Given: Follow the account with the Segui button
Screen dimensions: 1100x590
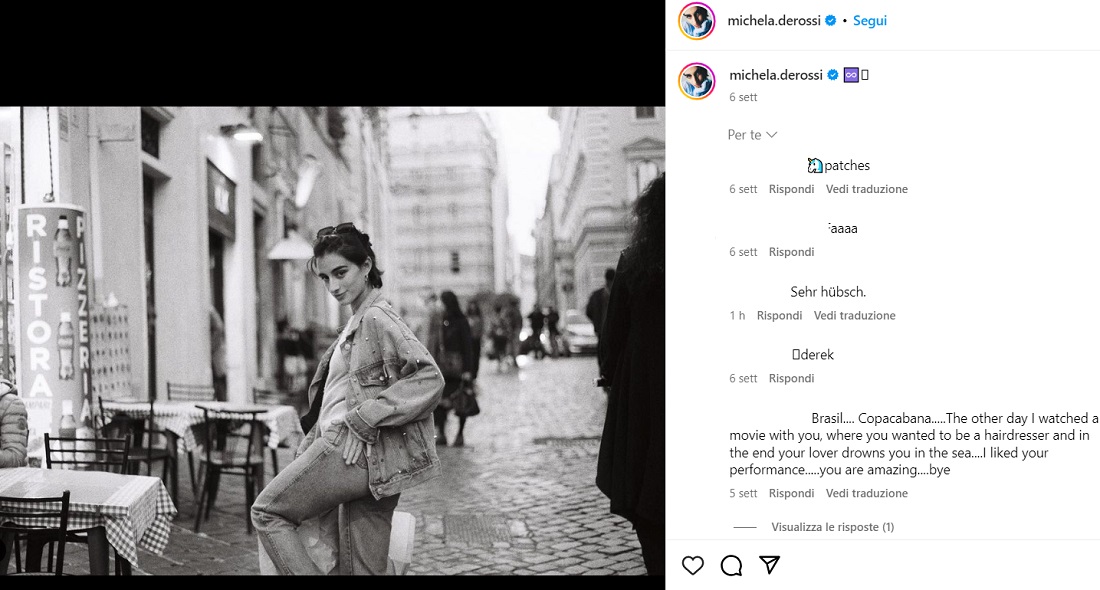Looking at the screenshot, I should (870, 21).
